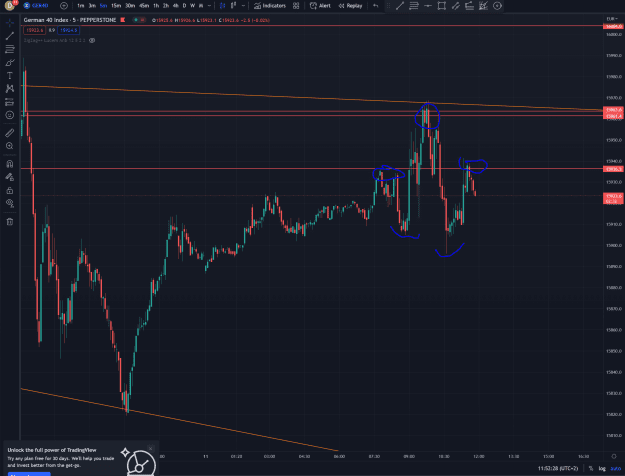Start bar Replay mode

click(x=350, y=6)
